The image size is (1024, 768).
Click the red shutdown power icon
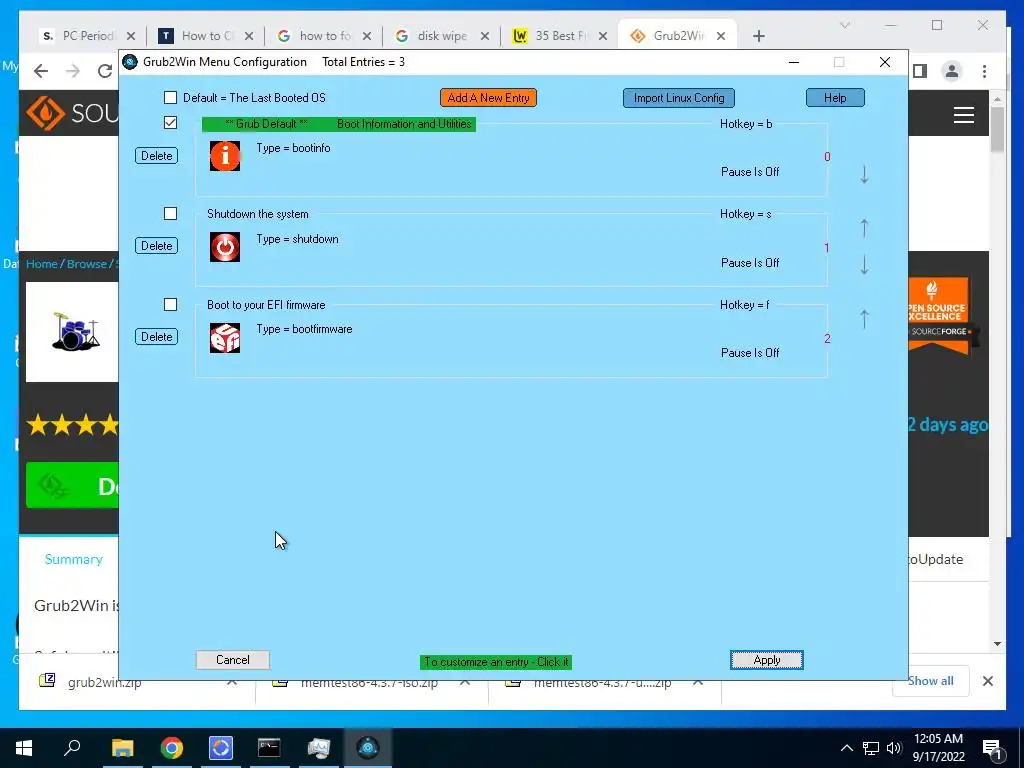coord(225,247)
